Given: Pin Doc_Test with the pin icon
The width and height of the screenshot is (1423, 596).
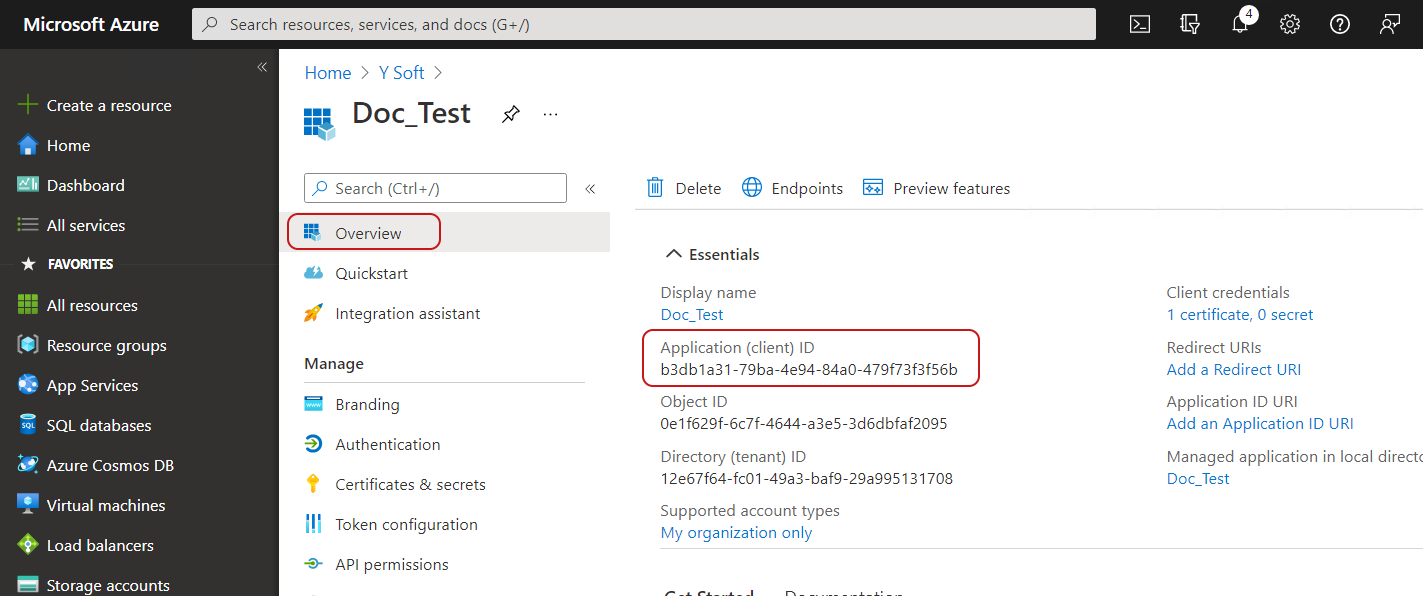Looking at the screenshot, I should [x=511, y=114].
